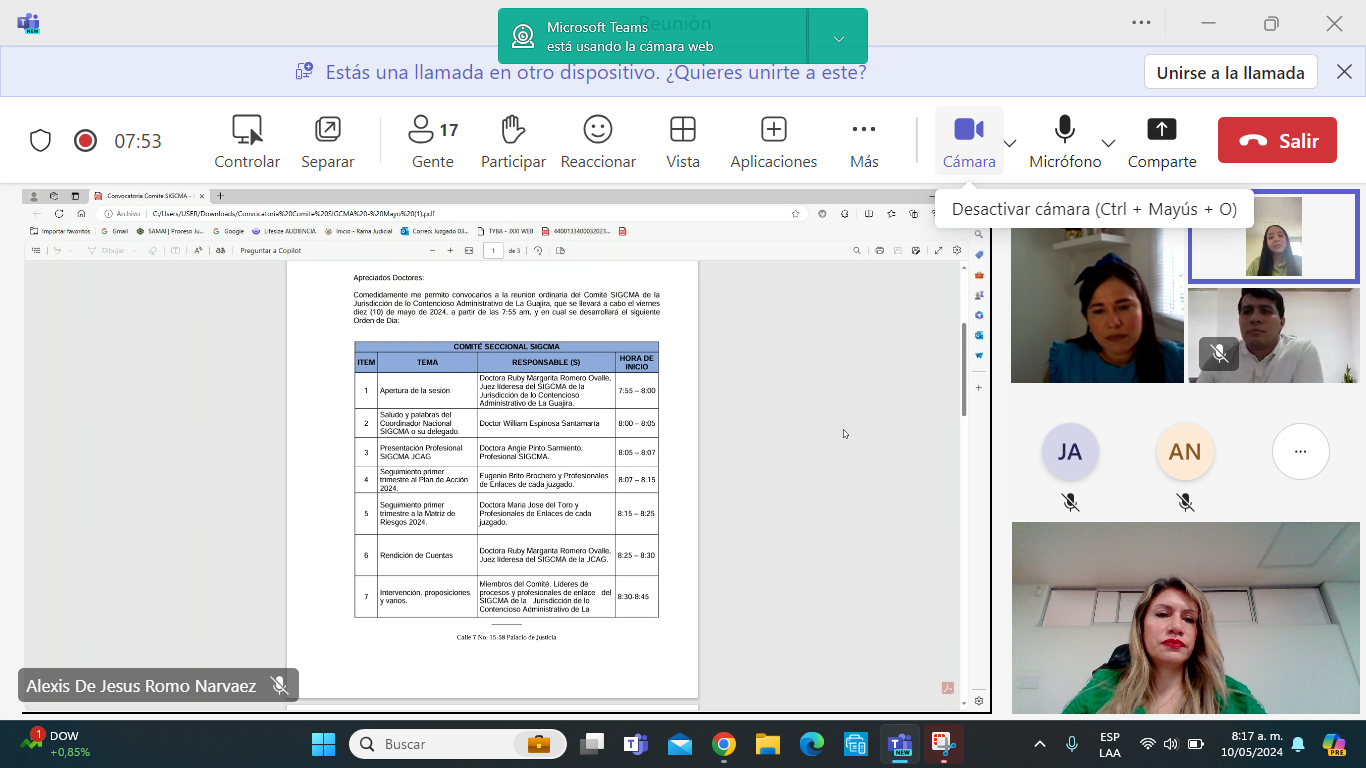Select the JA participant avatar
The width and height of the screenshot is (1366, 768).
point(1070,452)
